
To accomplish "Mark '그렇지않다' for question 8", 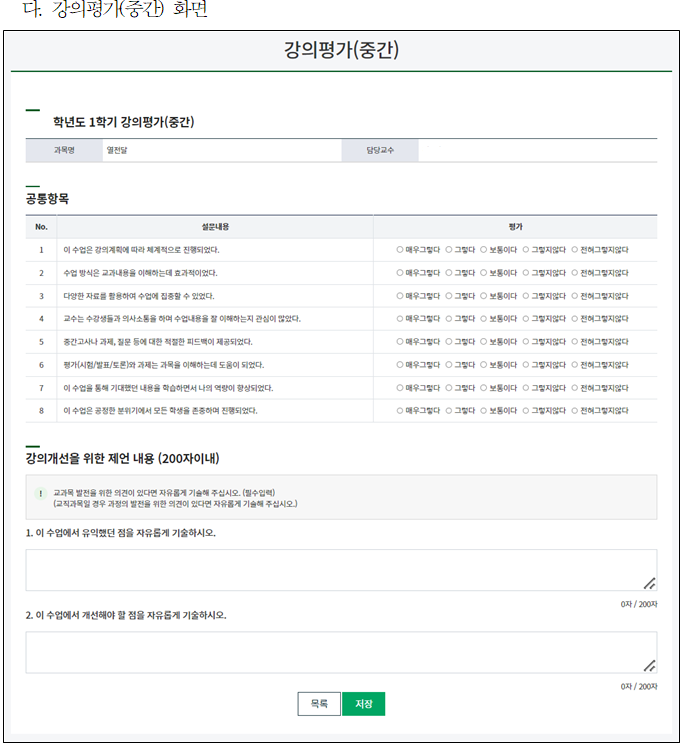I will coord(526,410).
